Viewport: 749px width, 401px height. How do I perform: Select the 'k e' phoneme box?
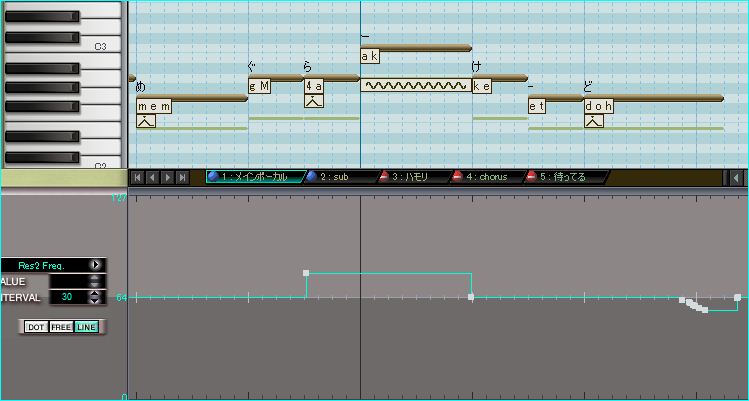click(482, 87)
